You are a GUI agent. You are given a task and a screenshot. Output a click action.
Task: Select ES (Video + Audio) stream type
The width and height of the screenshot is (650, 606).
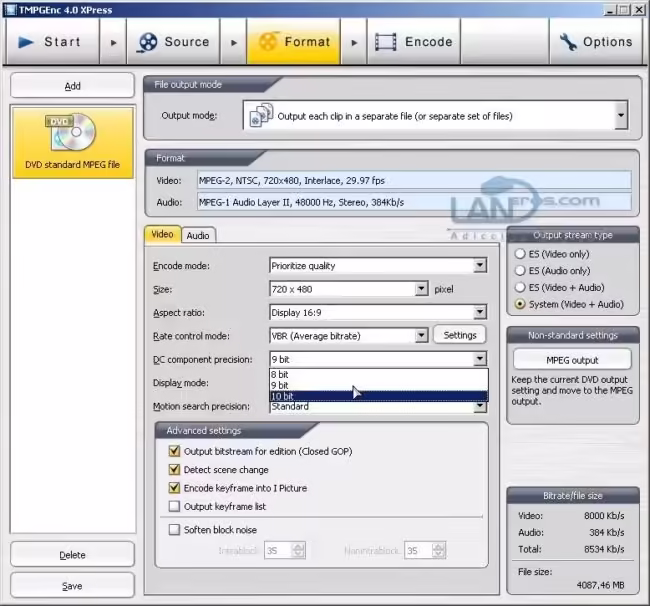tap(520, 287)
